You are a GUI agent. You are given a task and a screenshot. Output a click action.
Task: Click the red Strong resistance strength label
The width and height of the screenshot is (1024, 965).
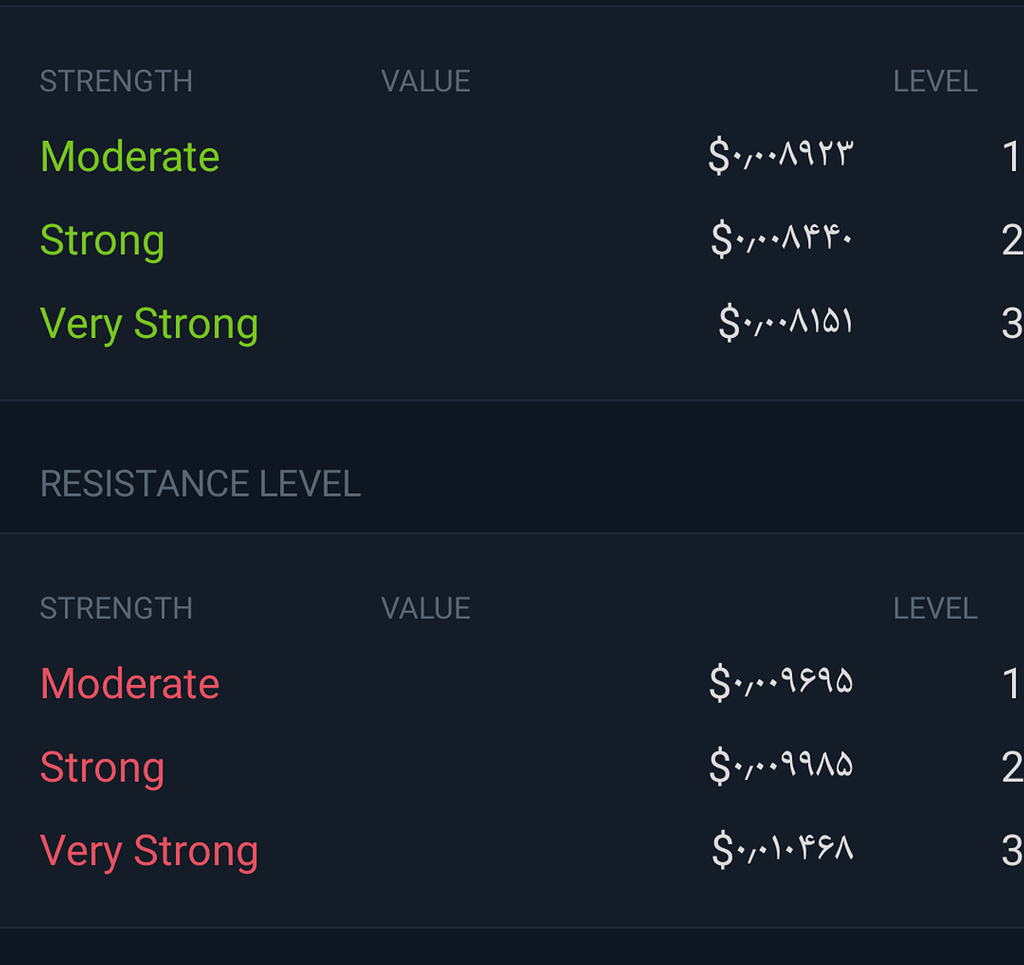coord(102,768)
